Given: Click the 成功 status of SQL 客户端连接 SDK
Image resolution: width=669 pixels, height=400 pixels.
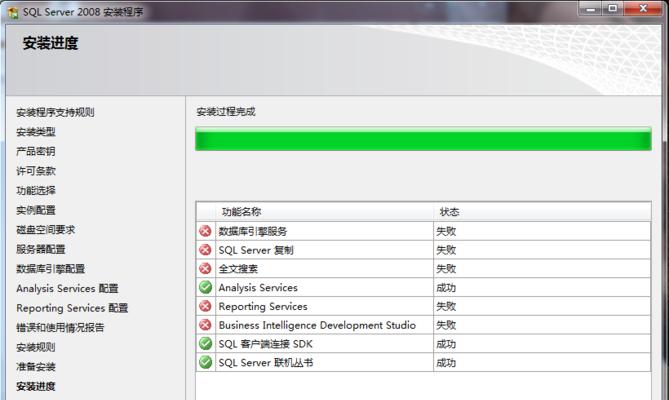Looking at the screenshot, I should (x=446, y=344).
